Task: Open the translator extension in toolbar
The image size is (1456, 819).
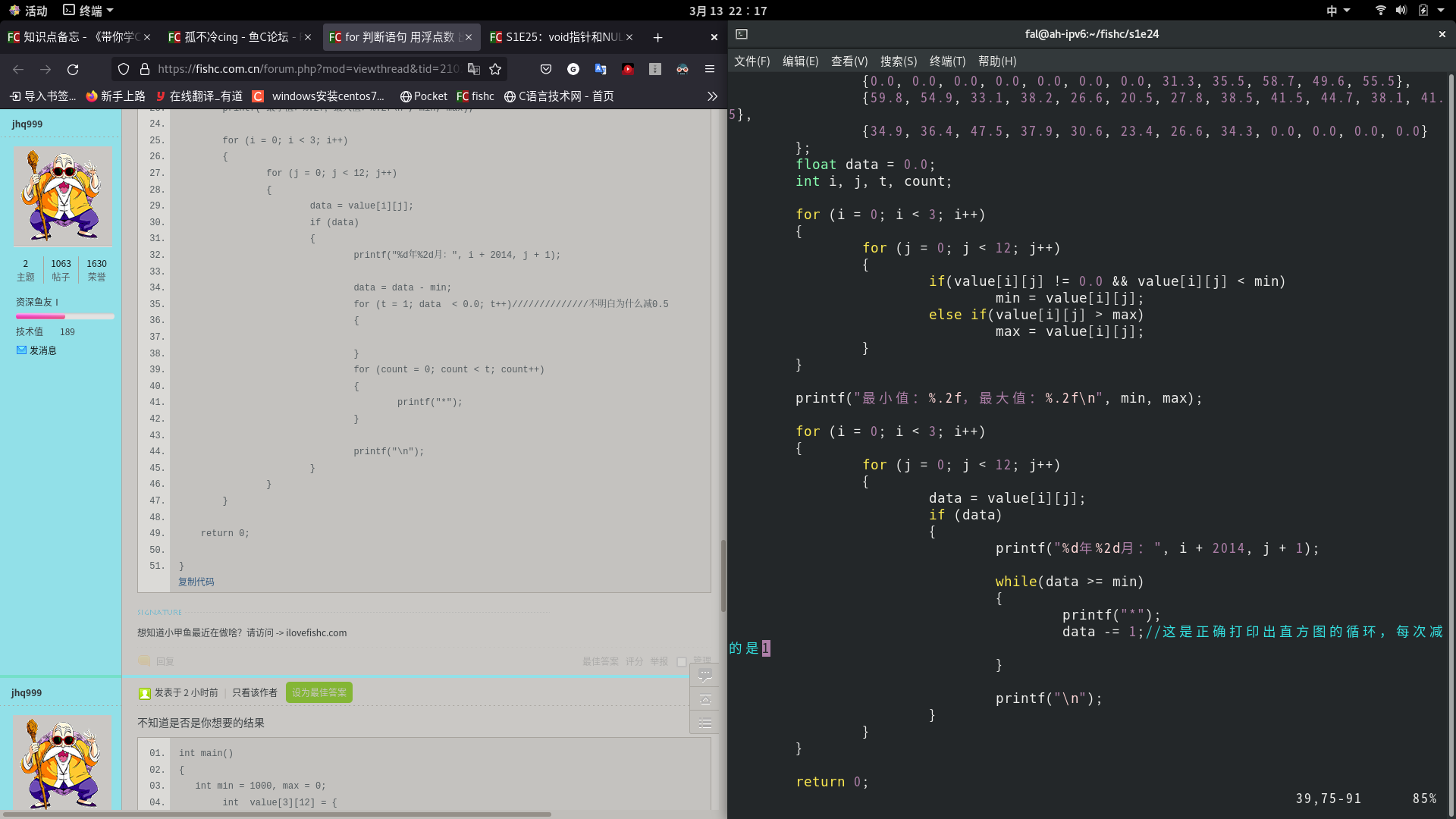Action: point(601,69)
